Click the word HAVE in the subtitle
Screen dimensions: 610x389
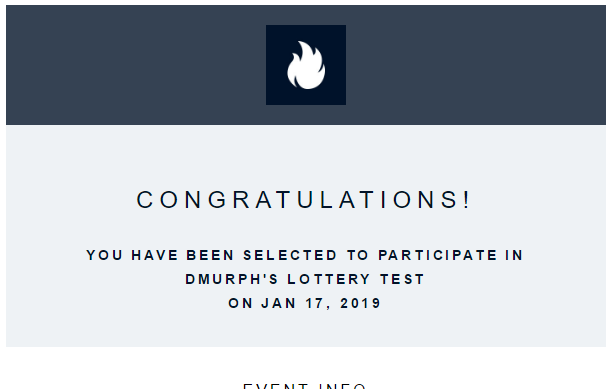(x=155, y=255)
